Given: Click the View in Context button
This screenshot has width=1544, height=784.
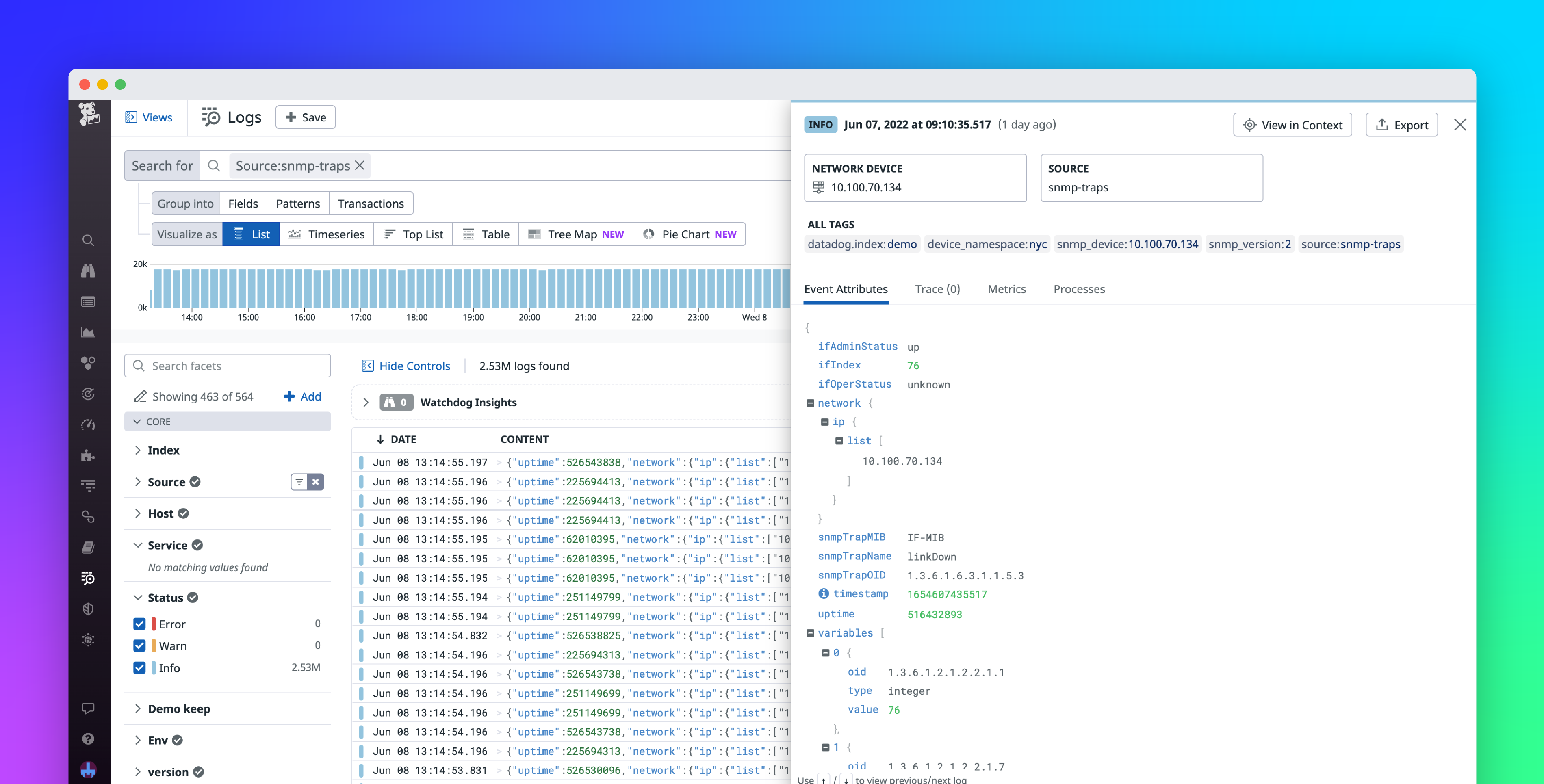Looking at the screenshot, I should click(1292, 125).
